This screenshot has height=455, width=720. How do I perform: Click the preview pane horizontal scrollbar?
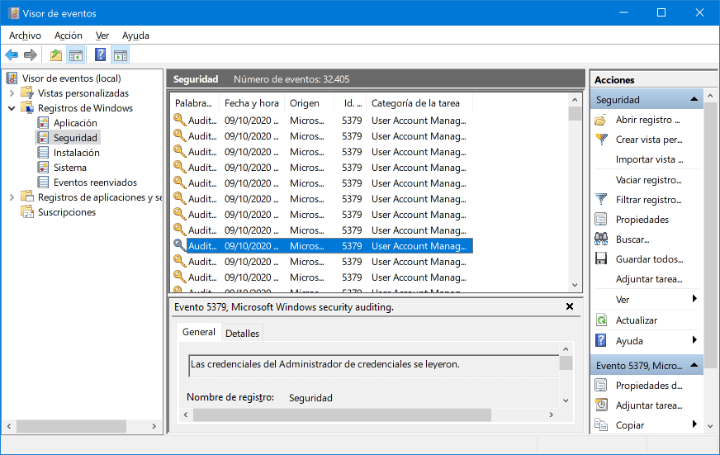pyautogui.click(x=342, y=415)
